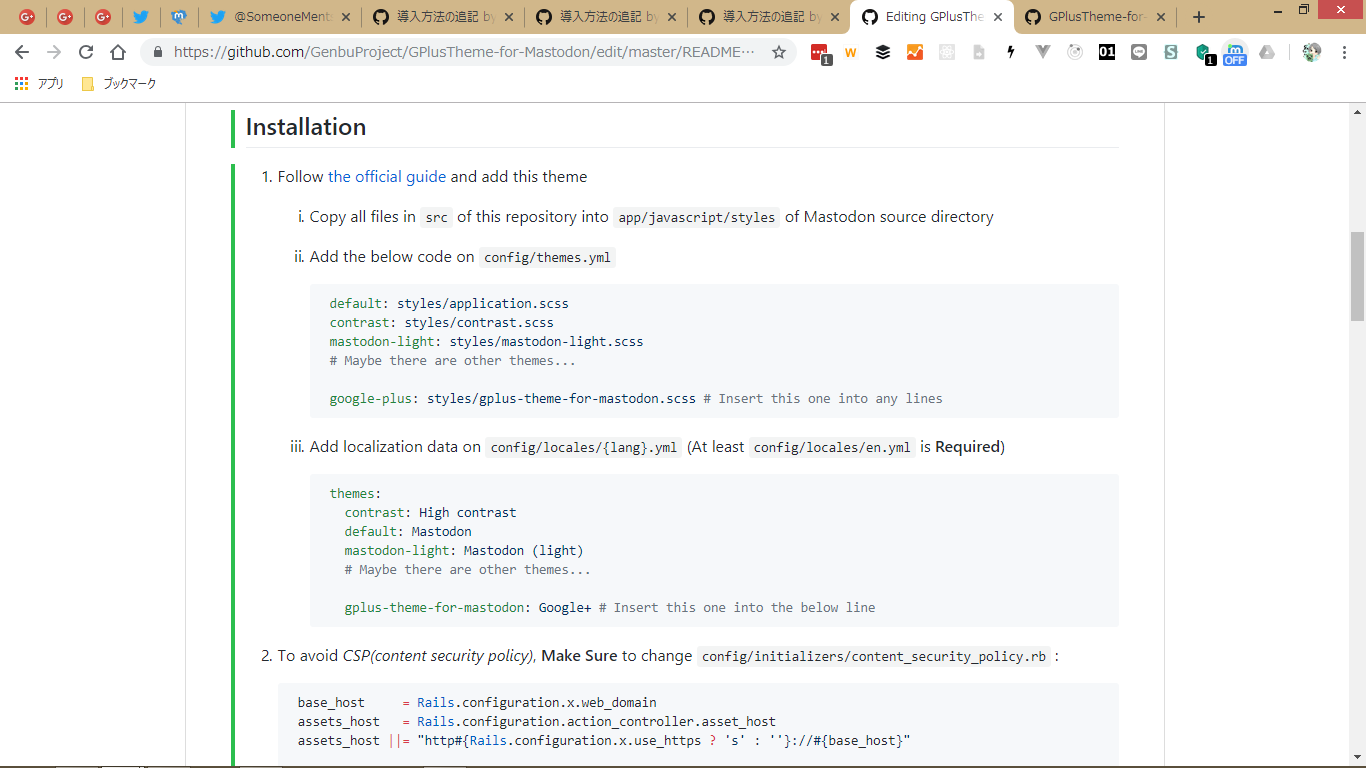Open the アプリ apps shortcut
This screenshot has height=768, width=1366.
39,84
